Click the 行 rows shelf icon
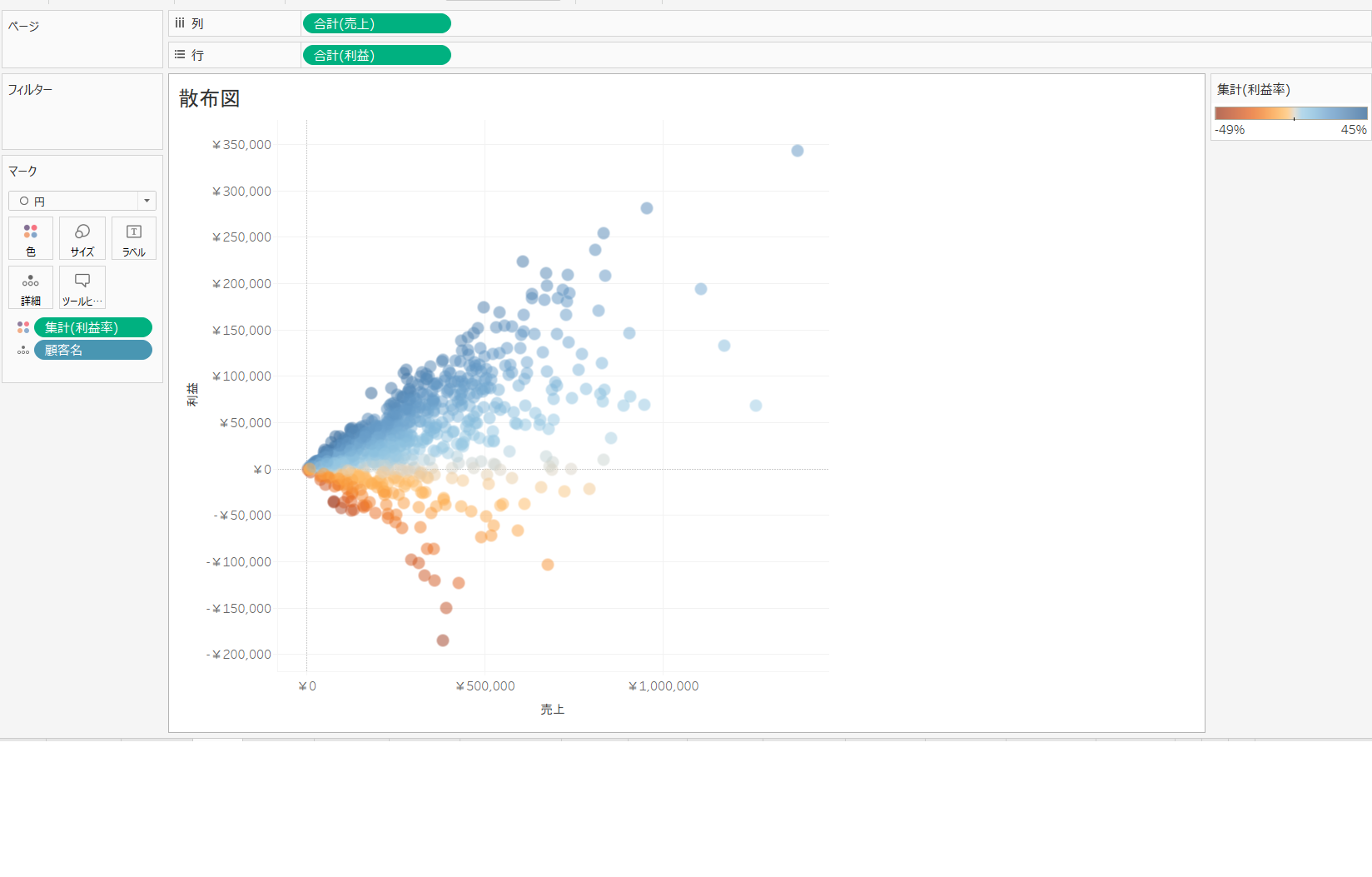The width and height of the screenshot is (1372, 877). point(180,55)
